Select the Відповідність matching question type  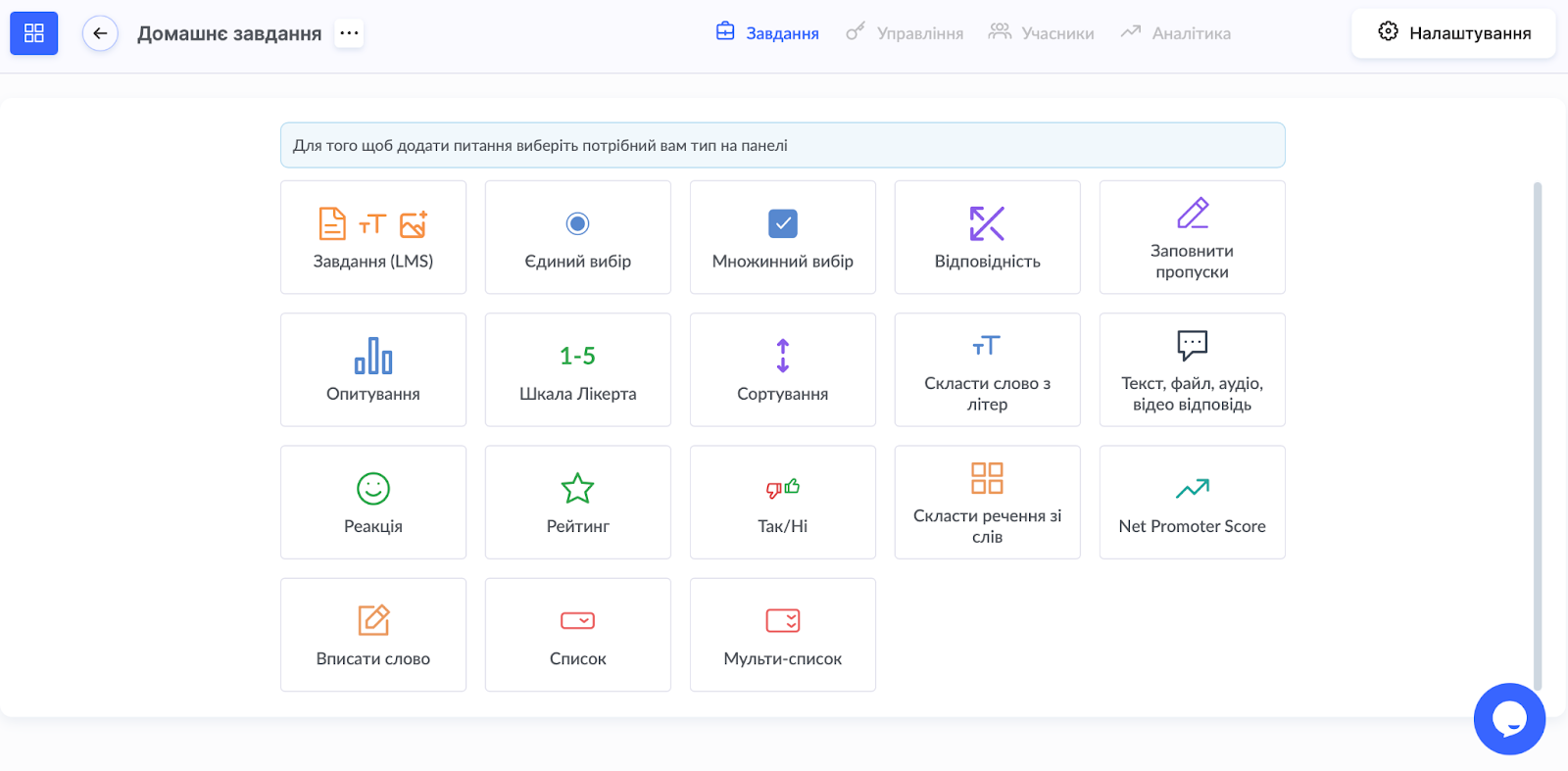tap(987, 237)
